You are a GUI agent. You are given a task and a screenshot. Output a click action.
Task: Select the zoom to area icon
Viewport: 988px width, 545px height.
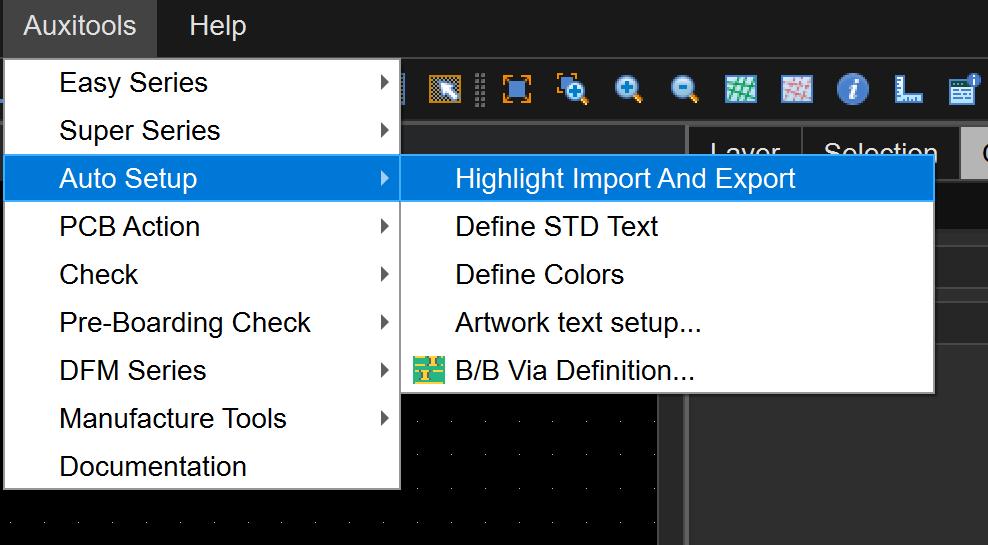(x=572, y=90)
